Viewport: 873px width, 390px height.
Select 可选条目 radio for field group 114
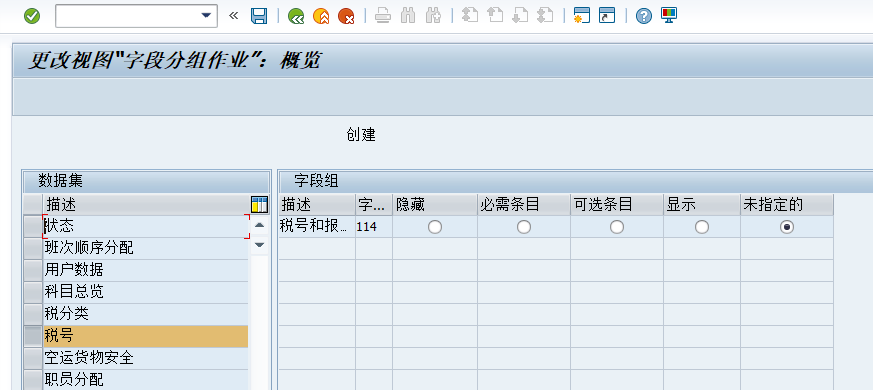[617, 227]
